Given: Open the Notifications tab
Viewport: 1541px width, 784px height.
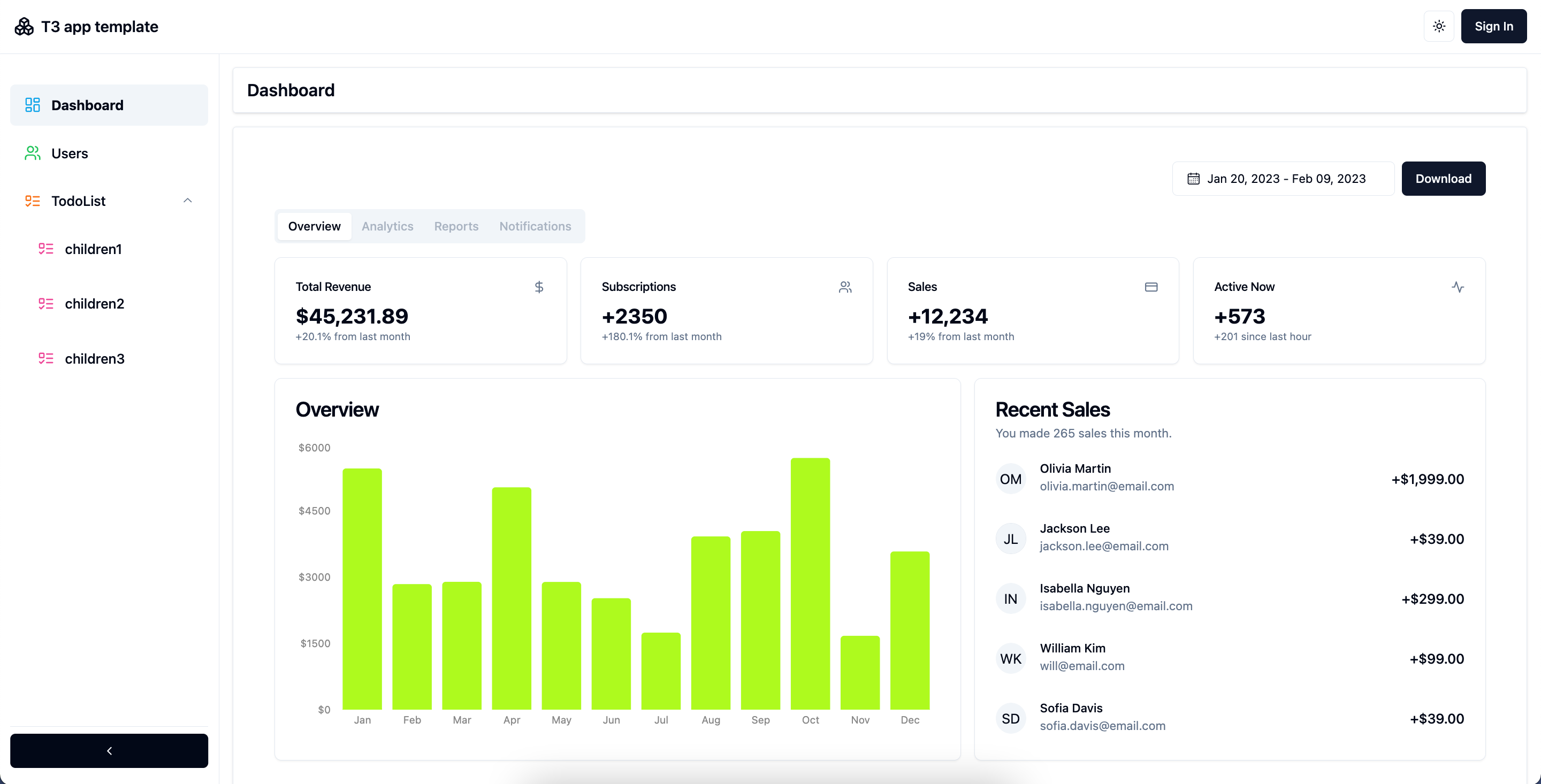Looking at the screenshot, I should [x=535, y=226].
